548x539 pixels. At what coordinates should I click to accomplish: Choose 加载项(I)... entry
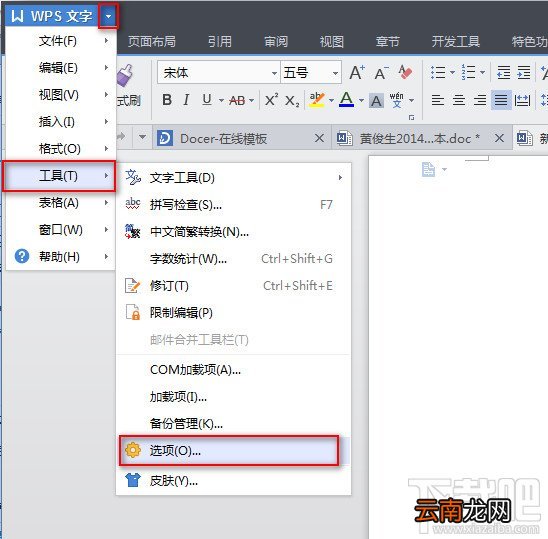(233, 397)
